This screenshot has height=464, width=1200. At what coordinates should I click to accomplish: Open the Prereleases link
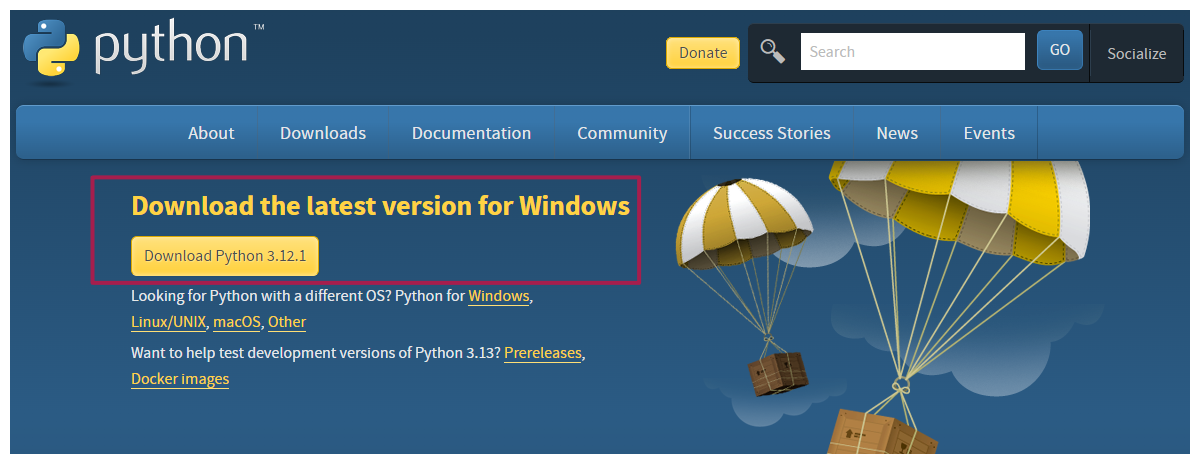(543, 353)
